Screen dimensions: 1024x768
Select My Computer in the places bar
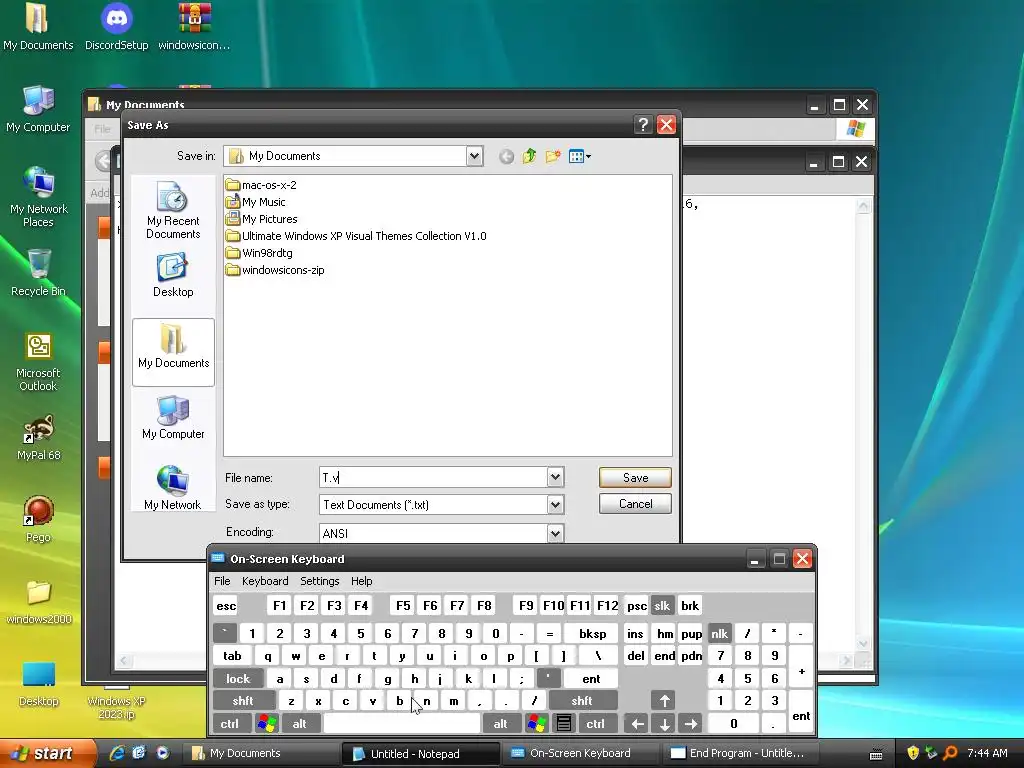point(173,416)
